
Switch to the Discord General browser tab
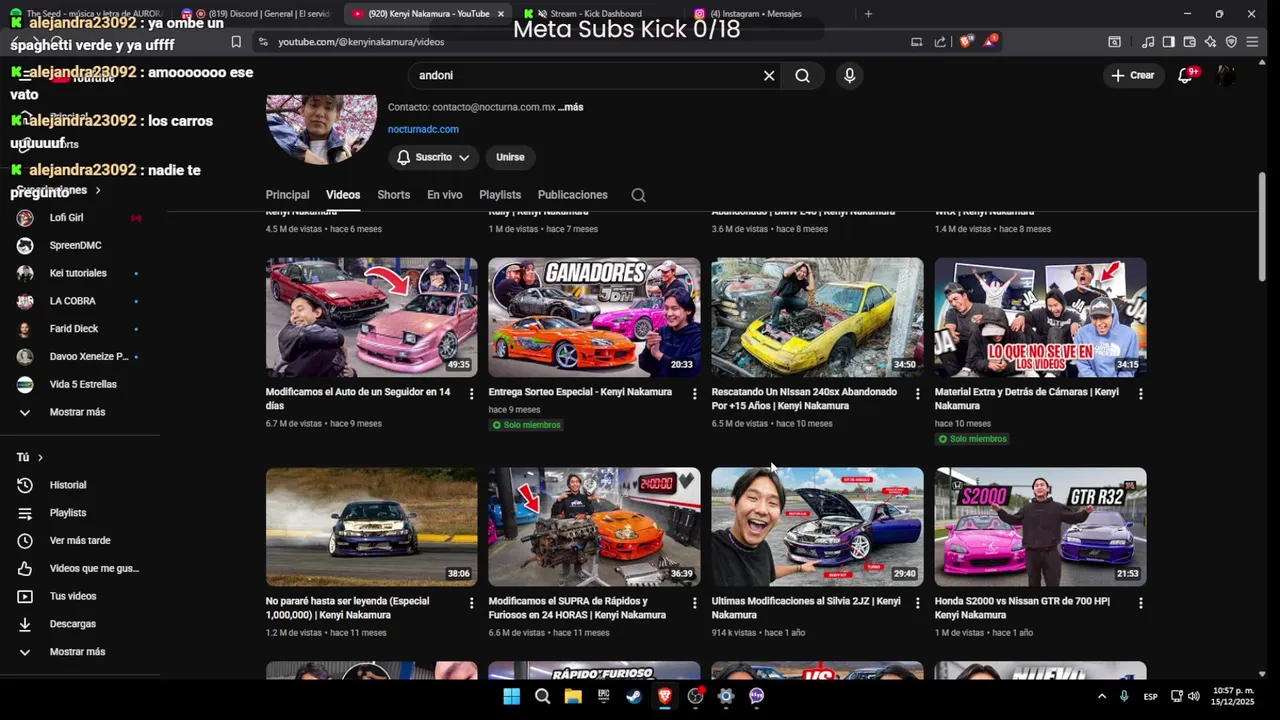258,14
